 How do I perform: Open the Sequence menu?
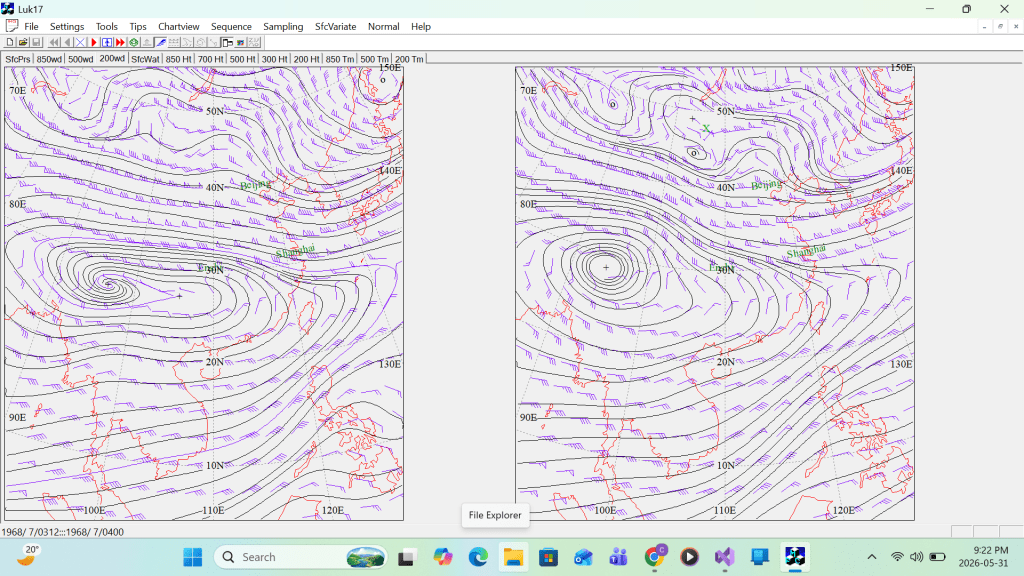click(x=231, y=27)
